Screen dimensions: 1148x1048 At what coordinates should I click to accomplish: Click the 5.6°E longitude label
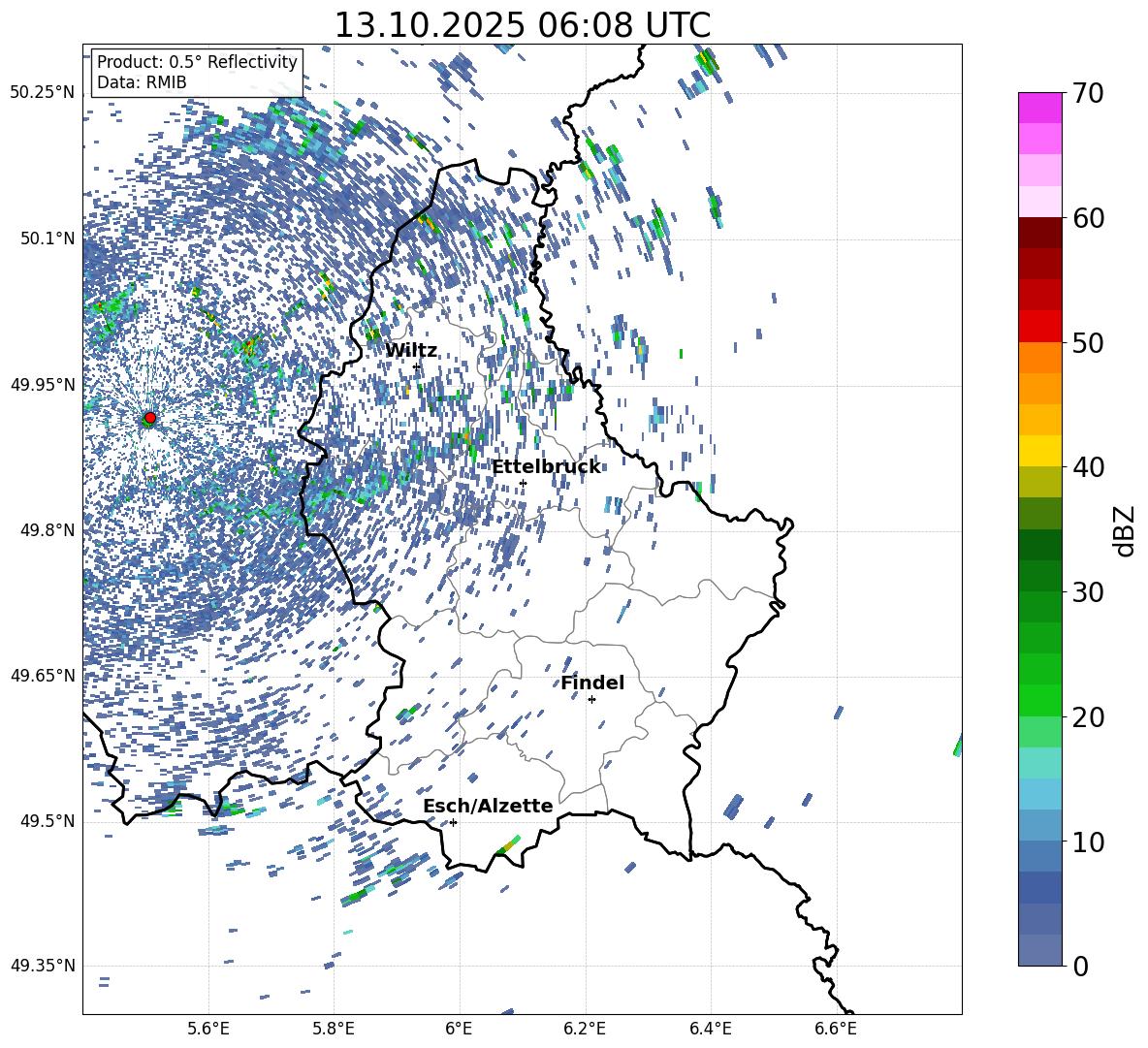(x=208, y=1029)
